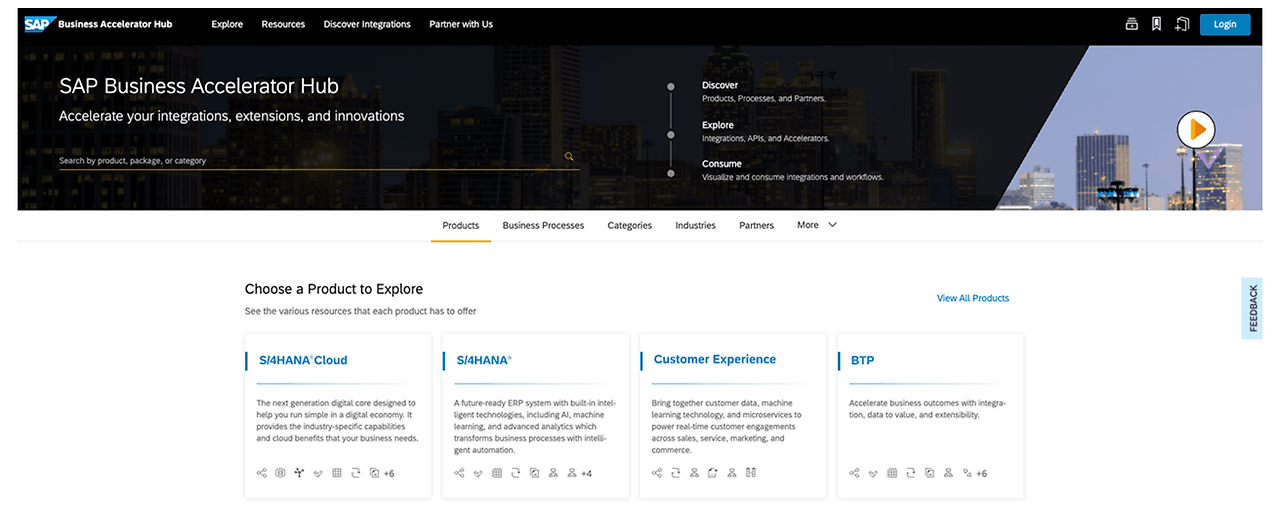Click the Discover step timeline dot
This screenshot has height=509, width=1280.
click(671, 86)
